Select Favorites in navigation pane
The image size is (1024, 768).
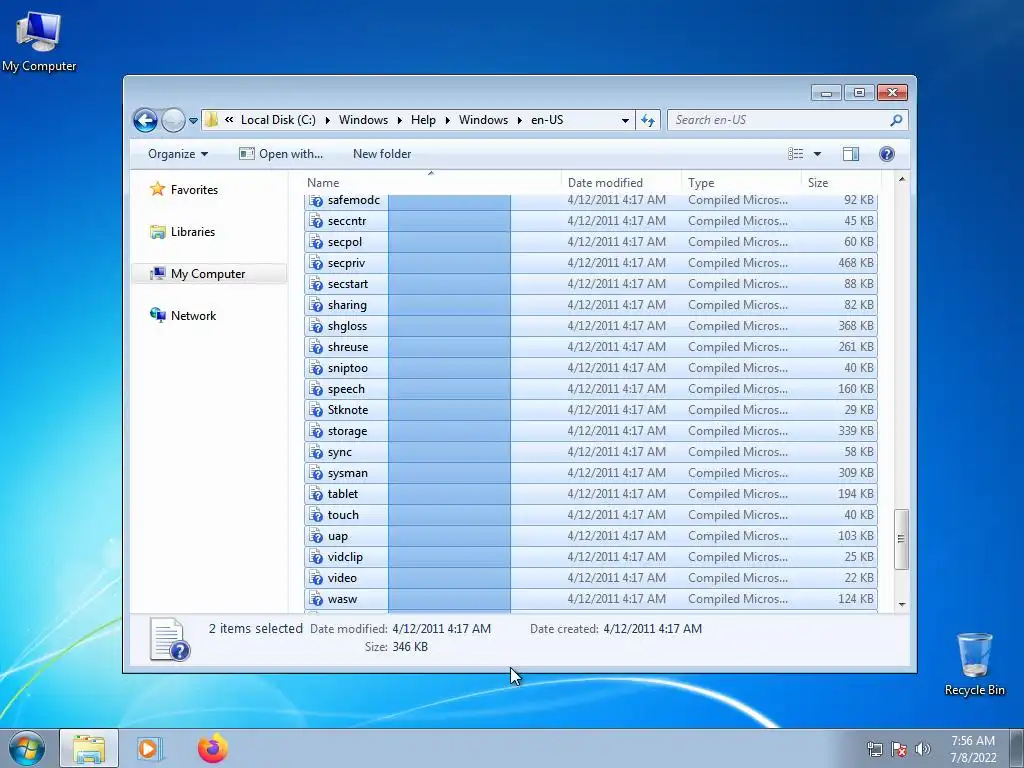coord(195,190)
